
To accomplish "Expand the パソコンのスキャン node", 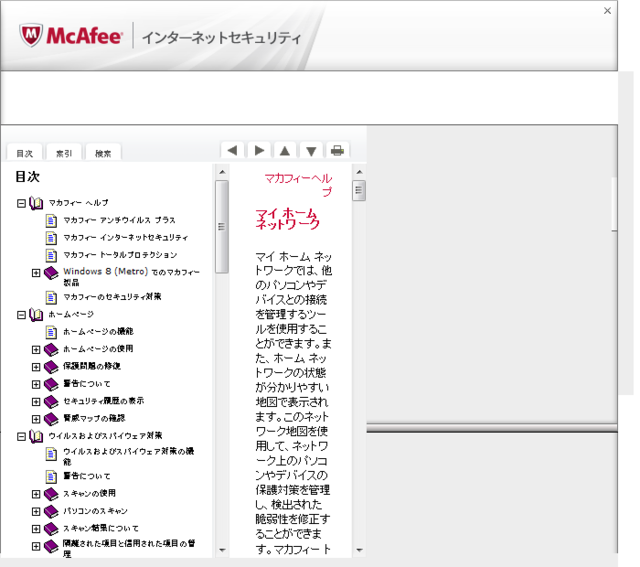I will click(x=36, y=511).
